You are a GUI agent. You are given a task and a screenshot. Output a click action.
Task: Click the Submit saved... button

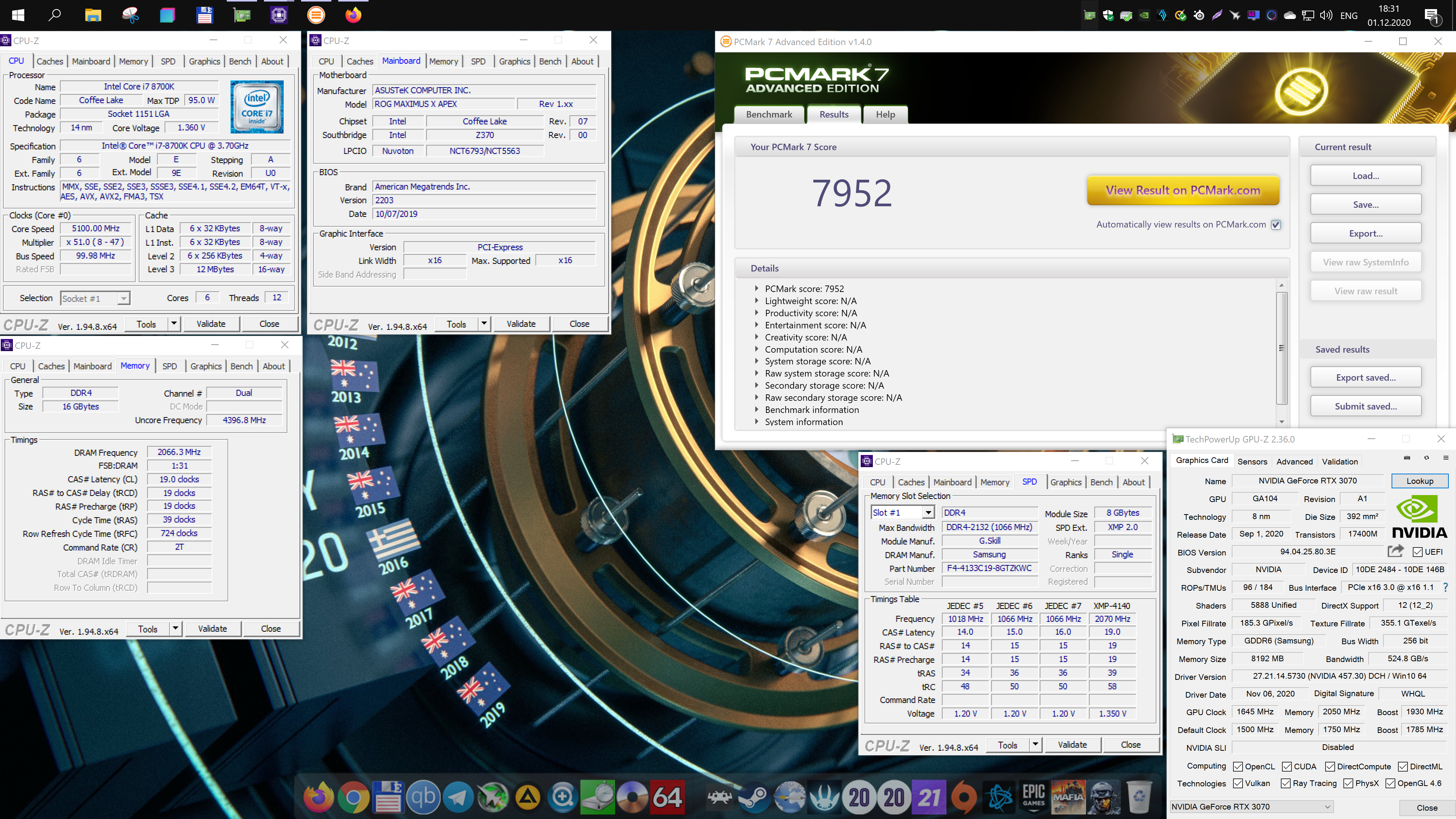pos(1365,406)
